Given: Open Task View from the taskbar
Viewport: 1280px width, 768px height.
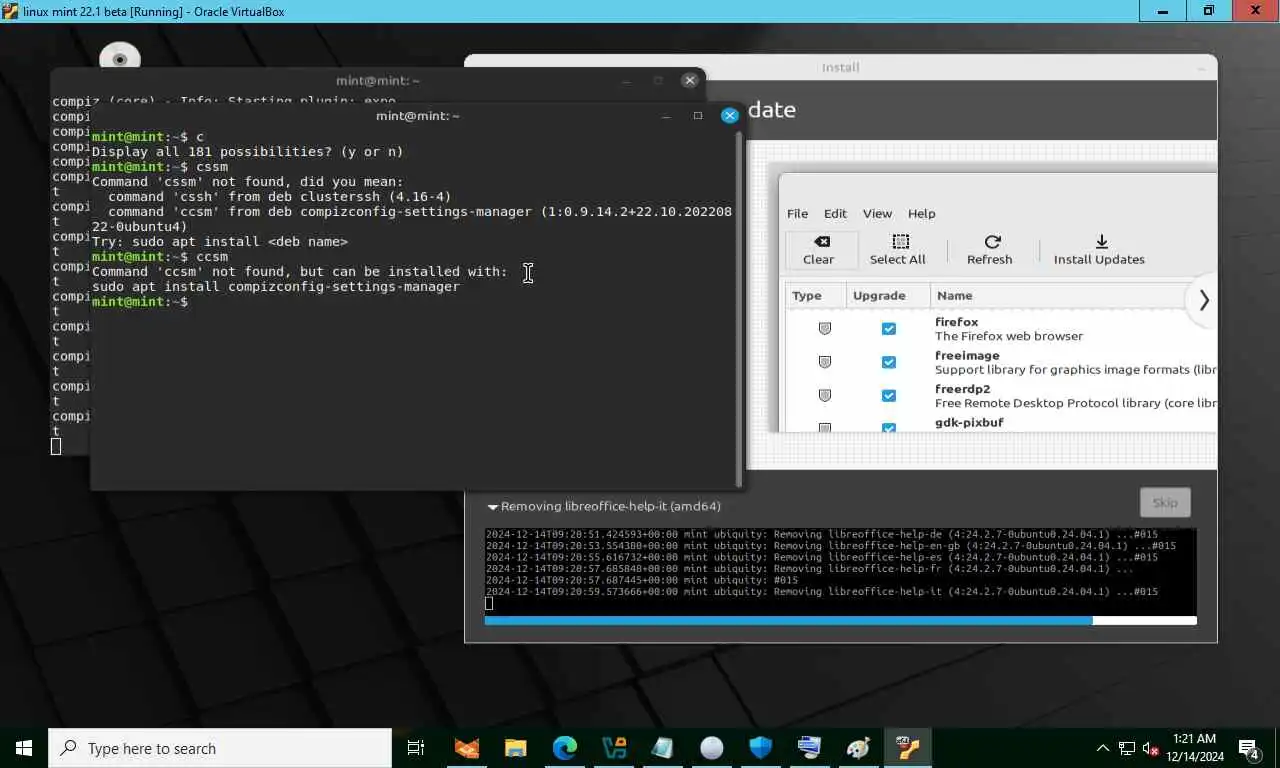Looking at the screenshot, I should [x=416, y=748].
